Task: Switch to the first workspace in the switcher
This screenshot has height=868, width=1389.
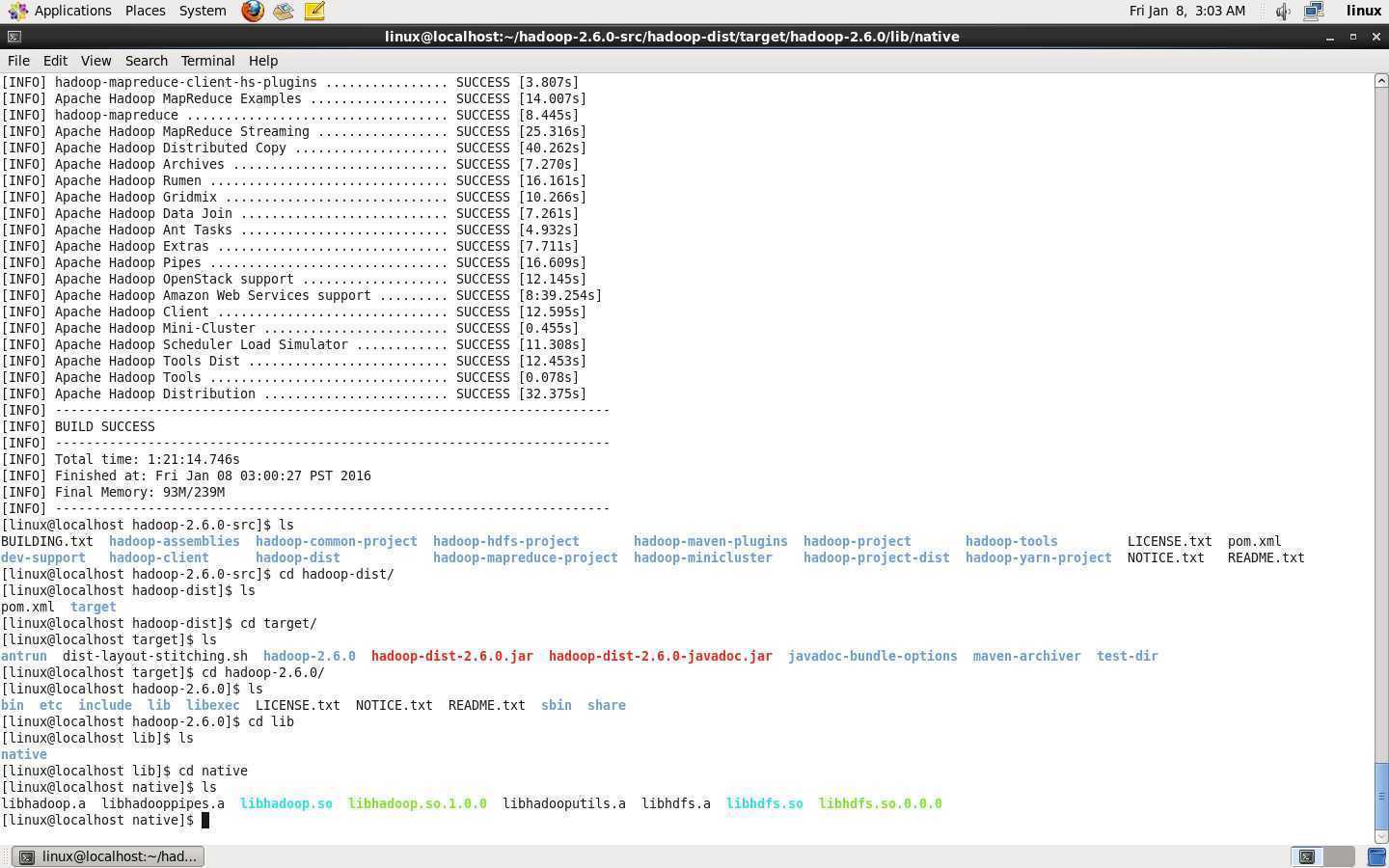Action: [x=1307, y=856]
